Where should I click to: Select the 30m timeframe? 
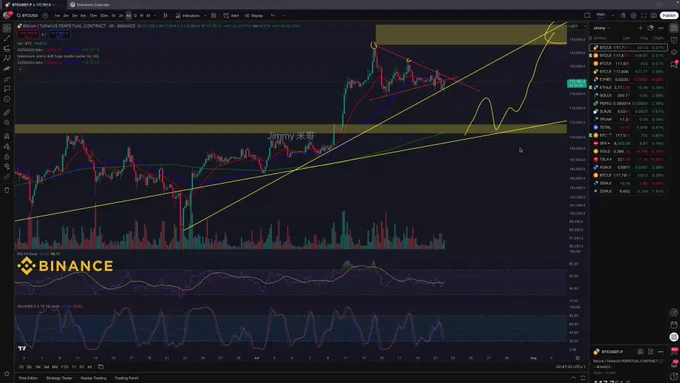click(x=104, y=16)
